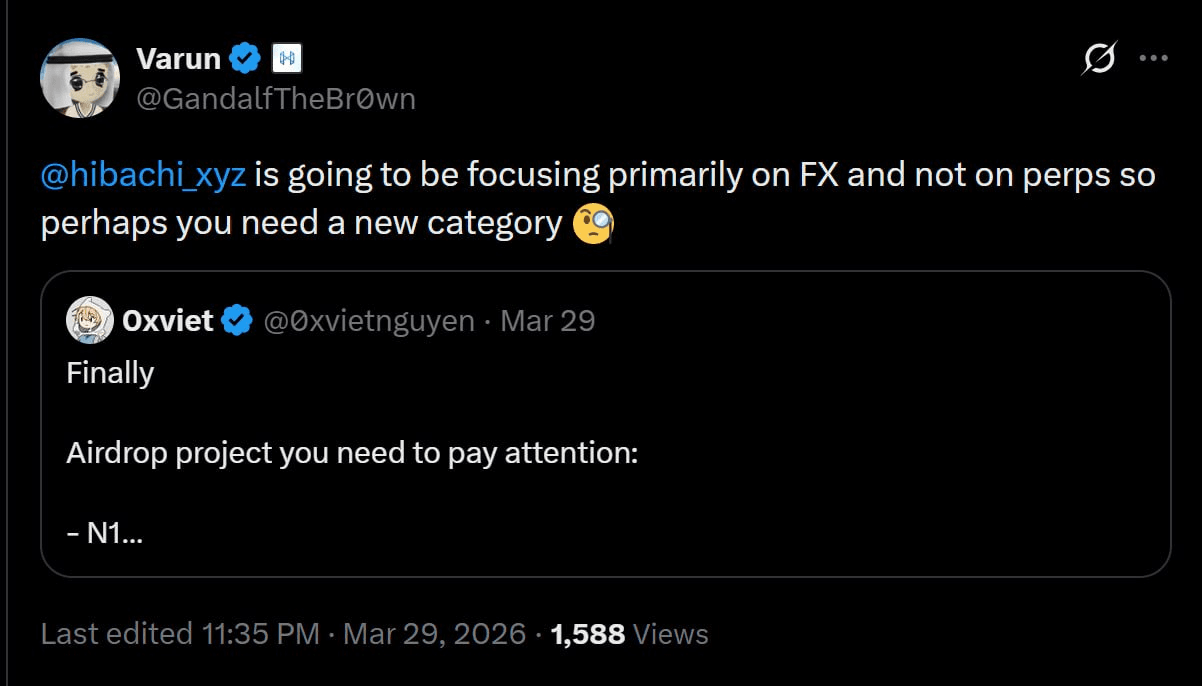The height and width of the screenshot is (686, 1202).
Task: Click 0xviet's blue verified checkmark
Action: tap(237, 321)
